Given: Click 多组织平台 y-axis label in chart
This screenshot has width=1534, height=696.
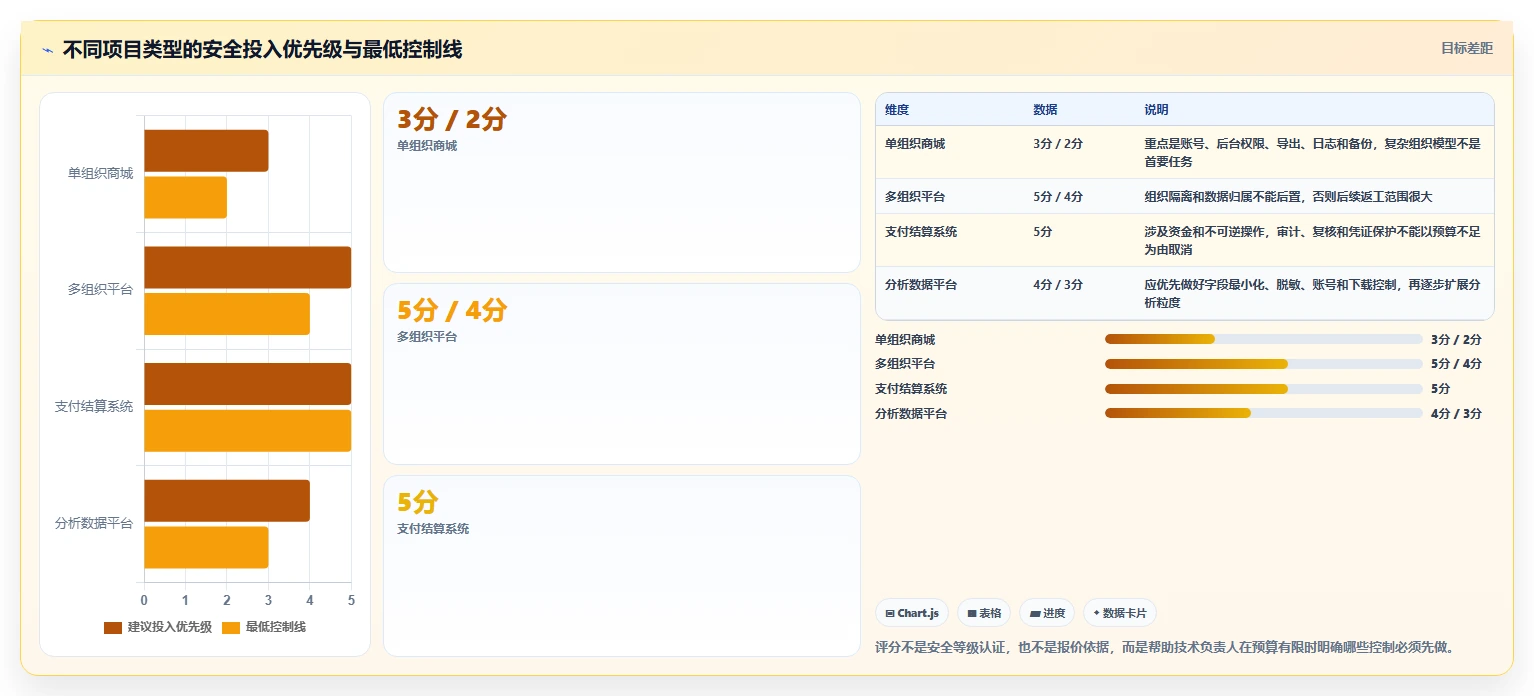Looking at the screenshot, I should [100, 291].
